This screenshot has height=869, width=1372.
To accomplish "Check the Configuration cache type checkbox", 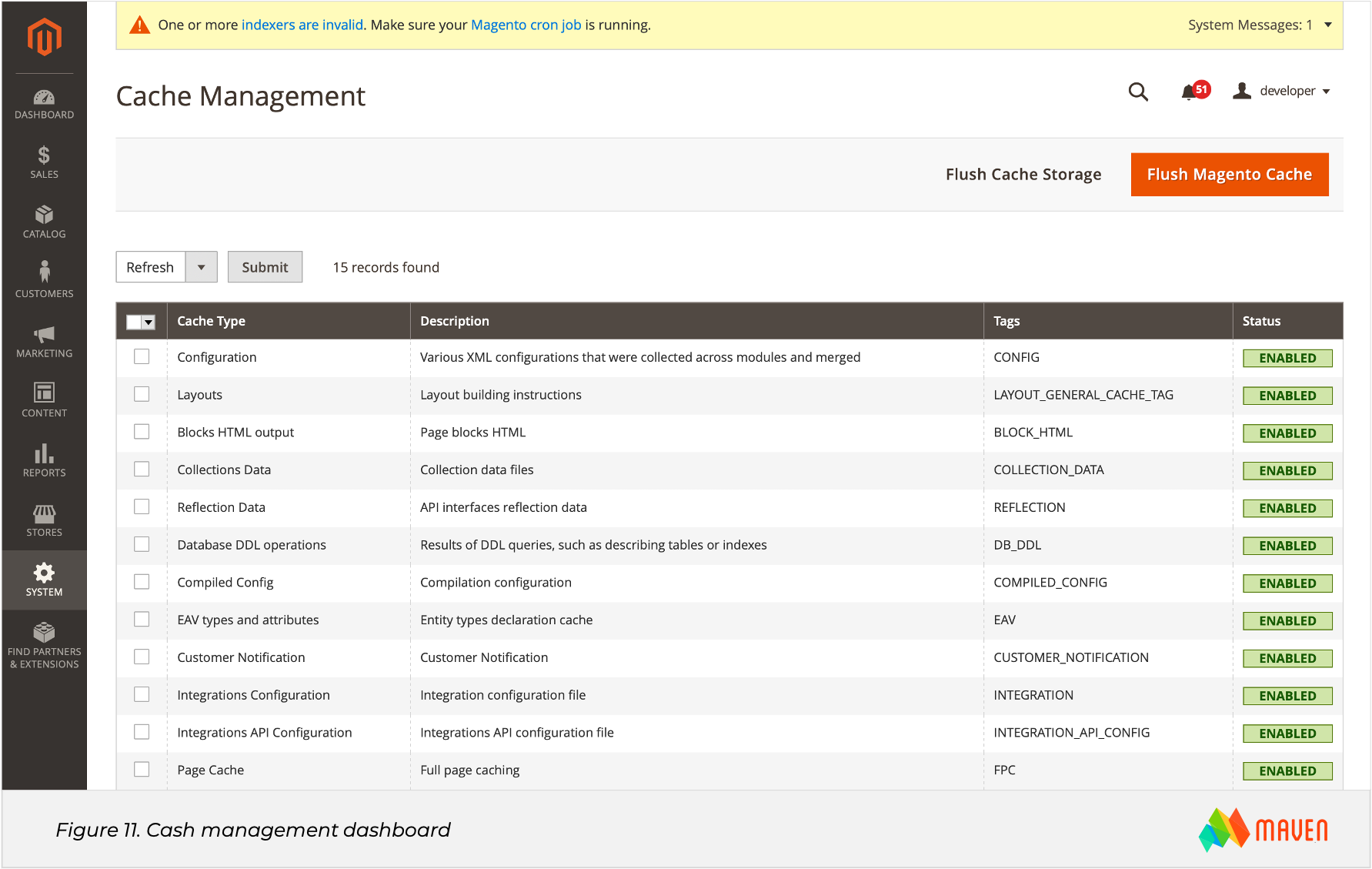I will pyautogui.click(x=142, y=356).
